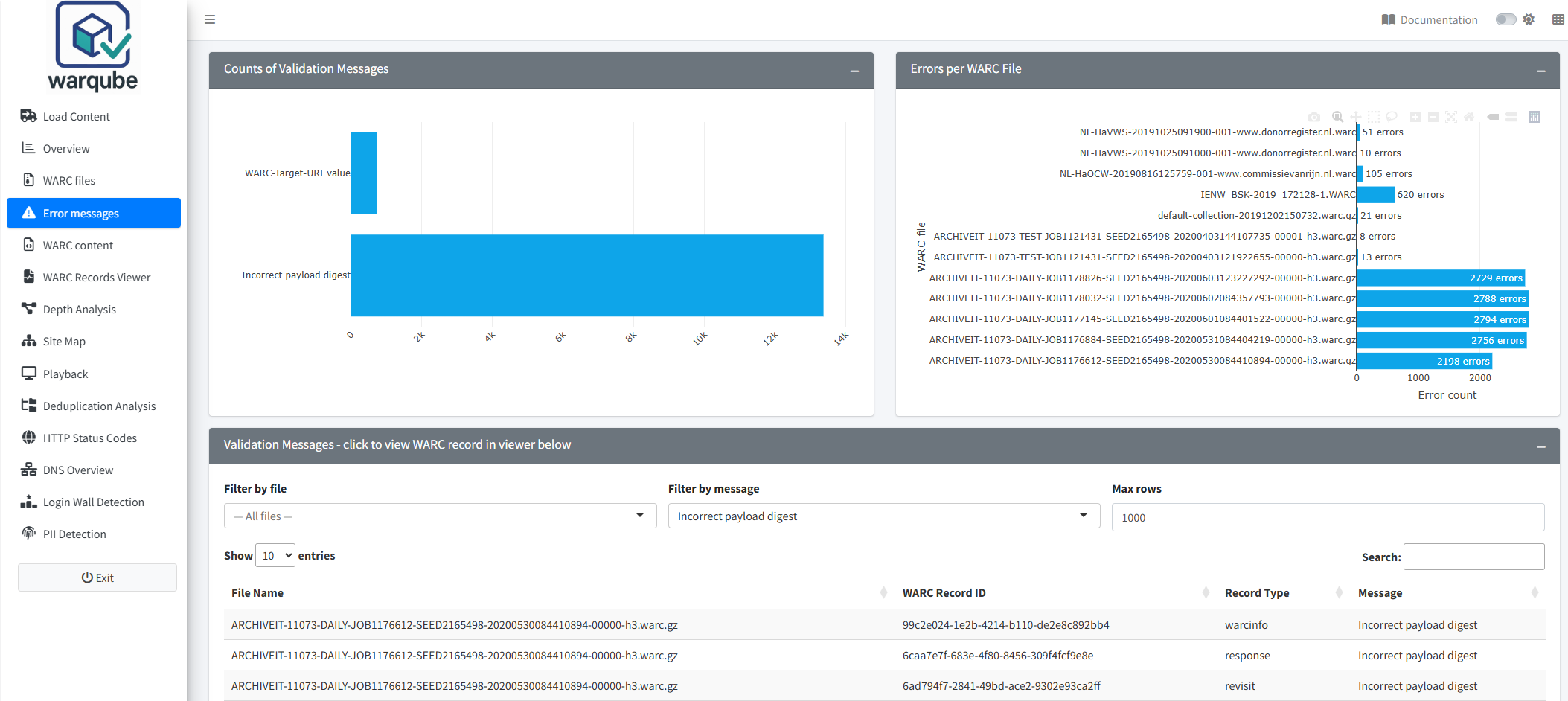Click the DNS Overview network icon

(29, 469)
